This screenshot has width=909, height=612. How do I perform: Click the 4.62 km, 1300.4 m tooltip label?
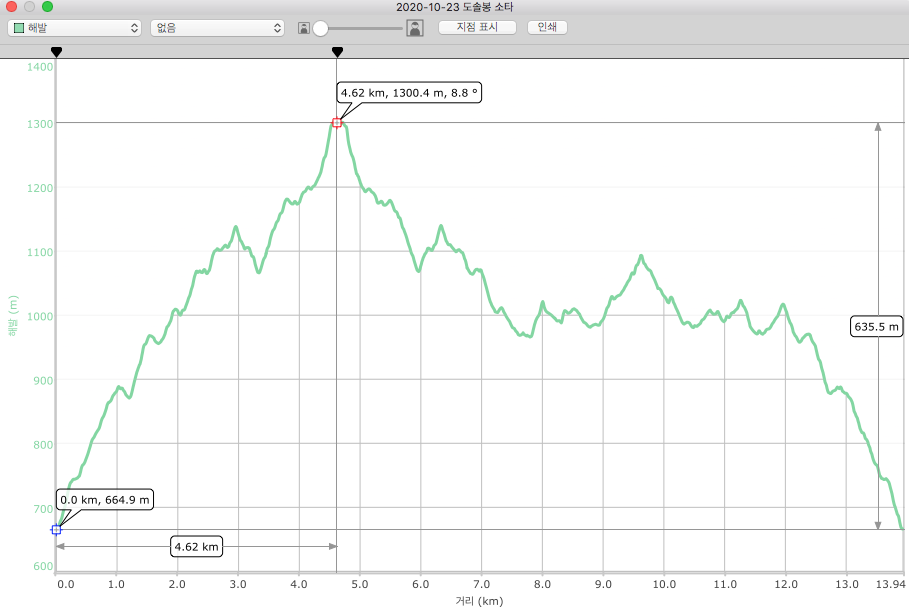click(410, 92)
